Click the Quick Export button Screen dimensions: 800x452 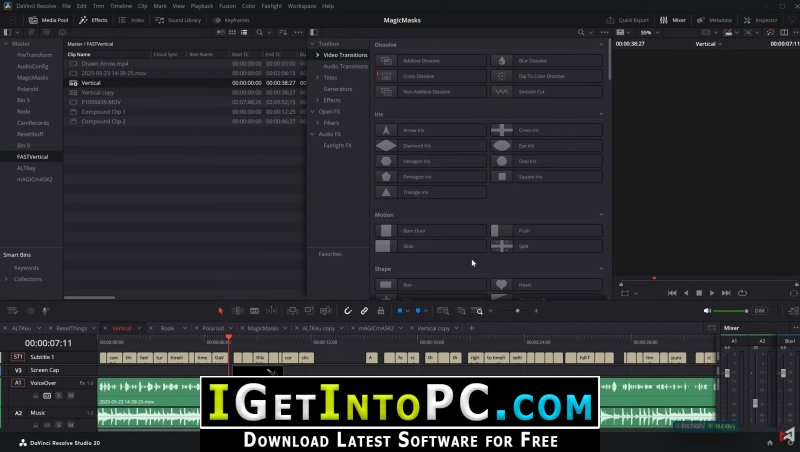click(633, 19)
